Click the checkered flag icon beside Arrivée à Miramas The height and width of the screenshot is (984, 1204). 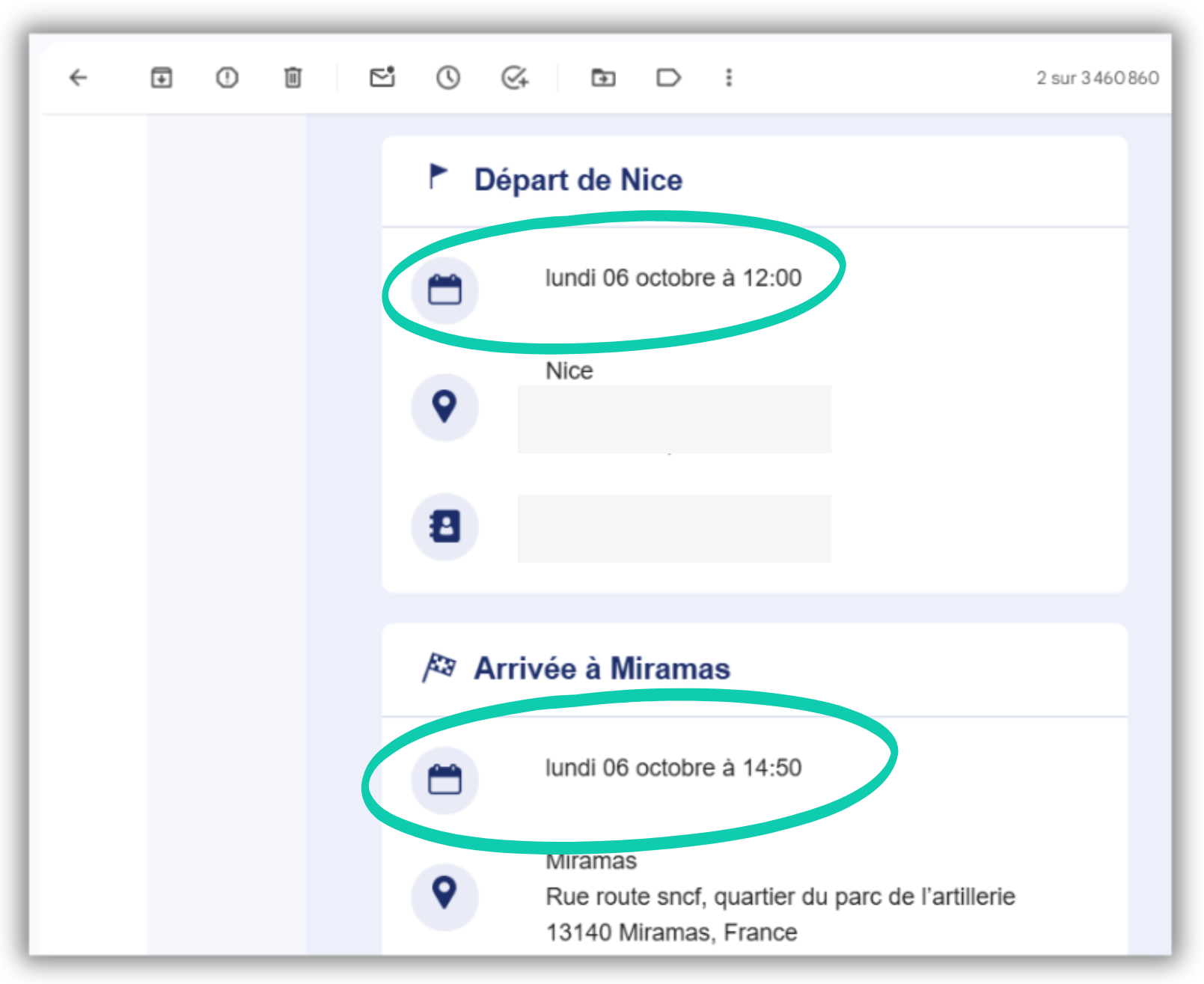(439, 667)
